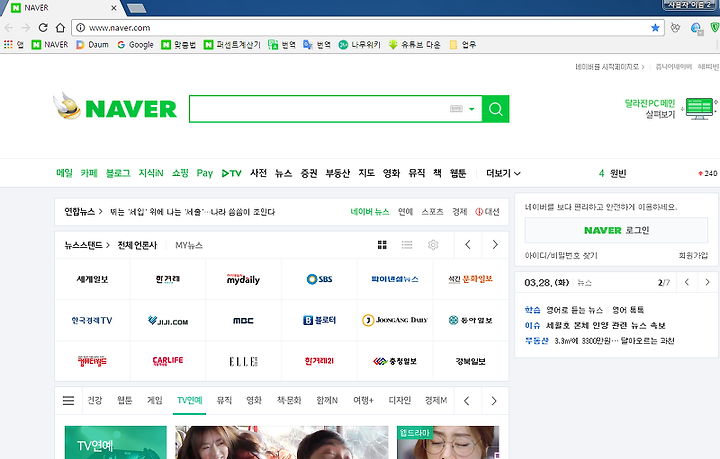Open the 한국경제TV press logo
This screenshot has width=720, height=459.
click(92, 320)
